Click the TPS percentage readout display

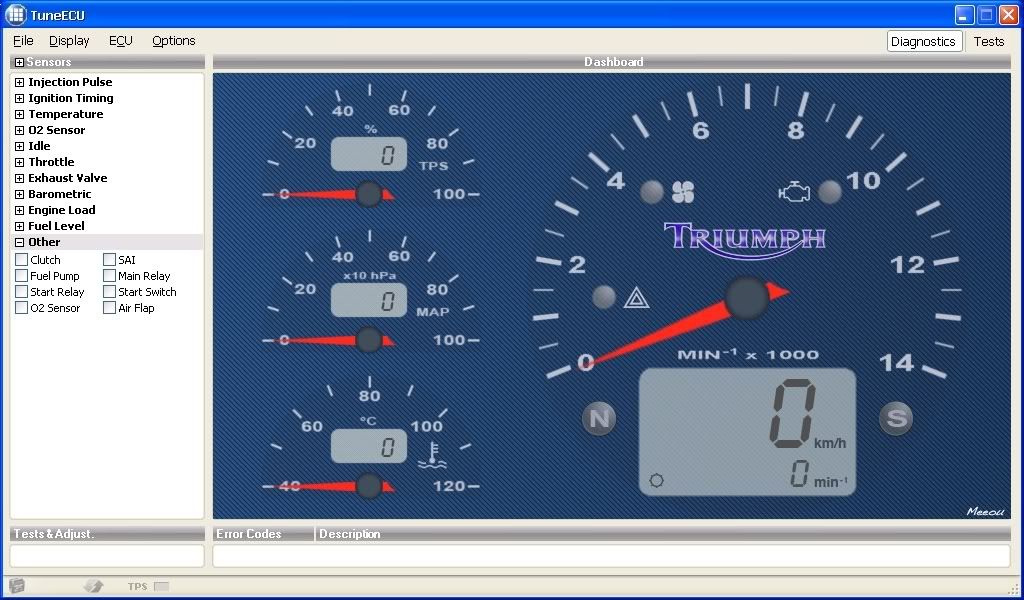pos(369,154)
